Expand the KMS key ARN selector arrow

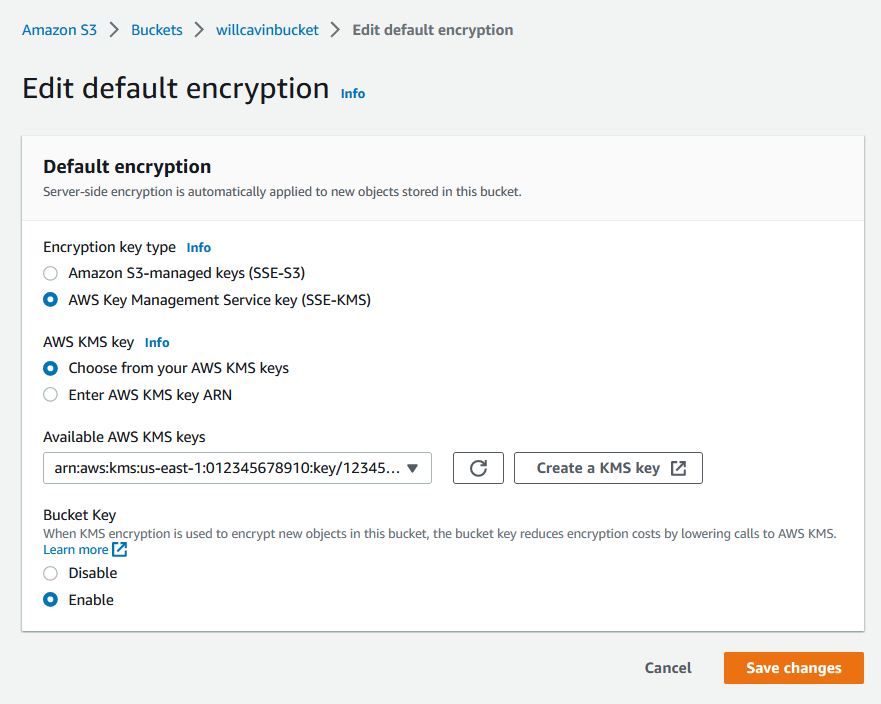pyautogui.click(x=413, y=467)
